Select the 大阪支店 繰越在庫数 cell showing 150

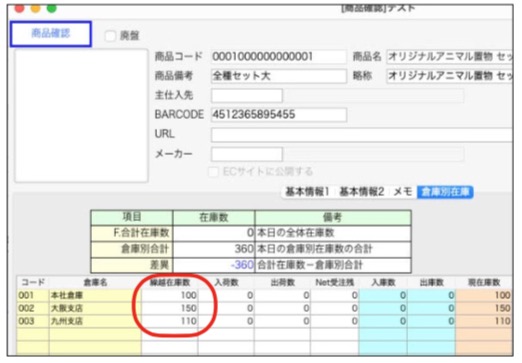[x=170, y=308]
